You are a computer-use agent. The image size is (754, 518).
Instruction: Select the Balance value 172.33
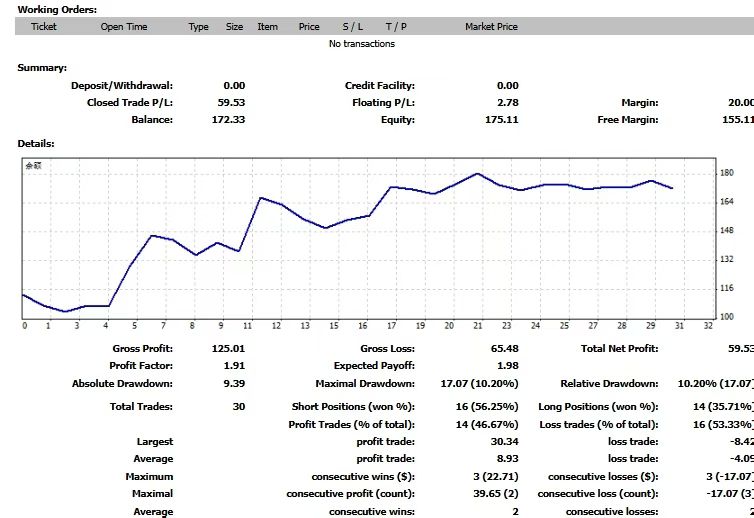click(x=228, y=120)
